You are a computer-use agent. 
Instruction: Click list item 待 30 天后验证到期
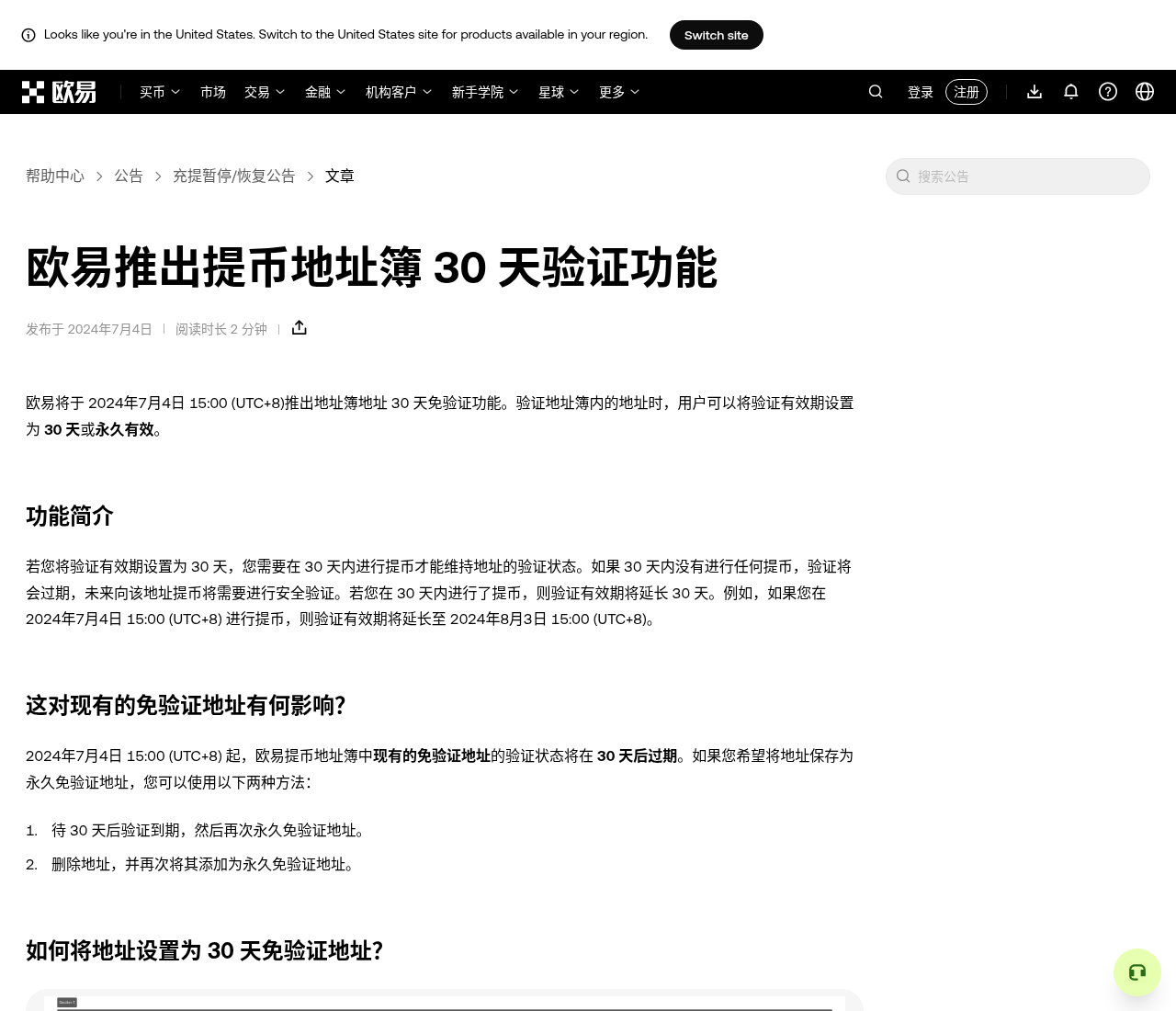(211, 831)
